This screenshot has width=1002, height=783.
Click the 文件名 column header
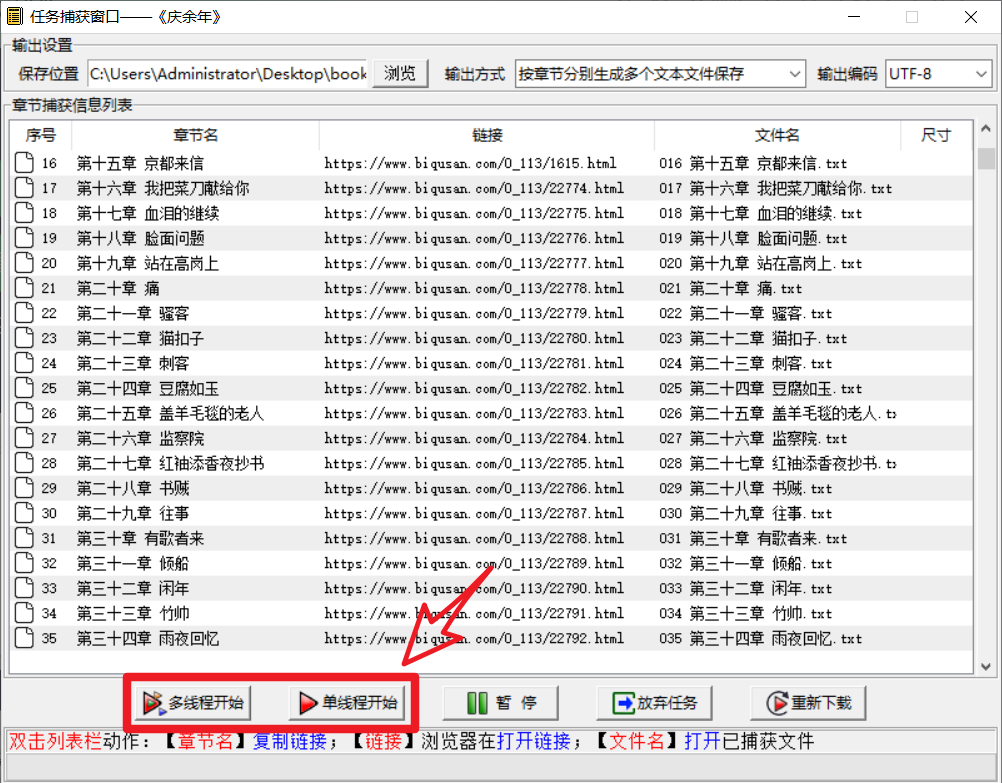pyautogui.click(x=777, y=135)
